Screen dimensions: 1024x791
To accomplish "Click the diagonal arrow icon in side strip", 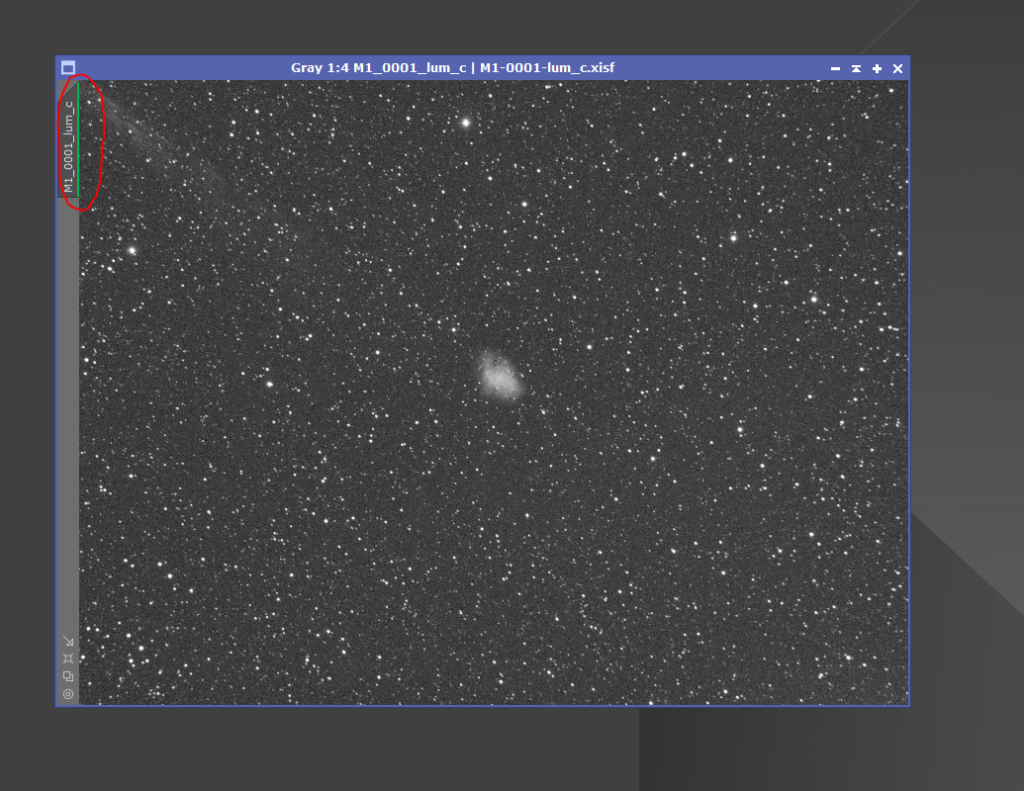I will (68, 641).
